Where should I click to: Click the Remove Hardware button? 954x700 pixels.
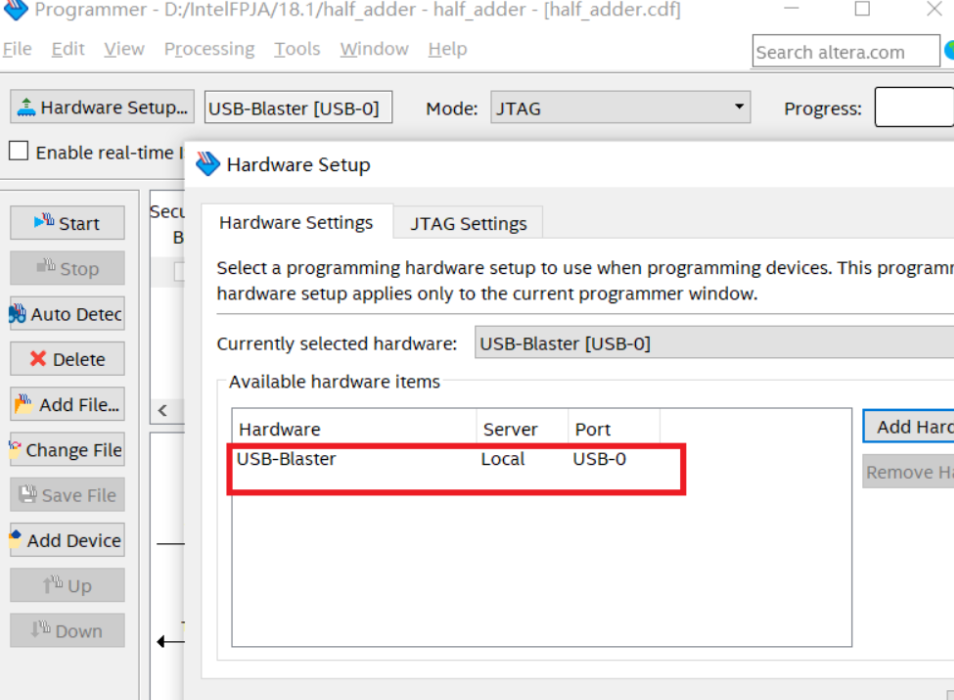click(908, 471)
